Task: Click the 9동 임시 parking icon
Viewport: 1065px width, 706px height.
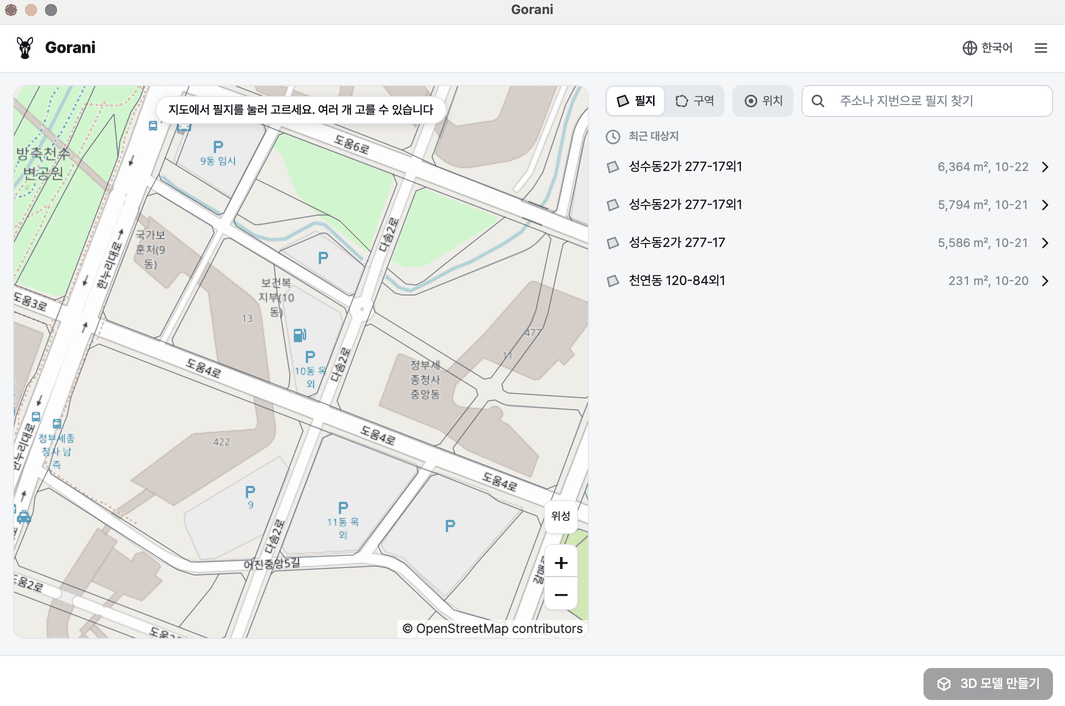Action: click(218, 147)
